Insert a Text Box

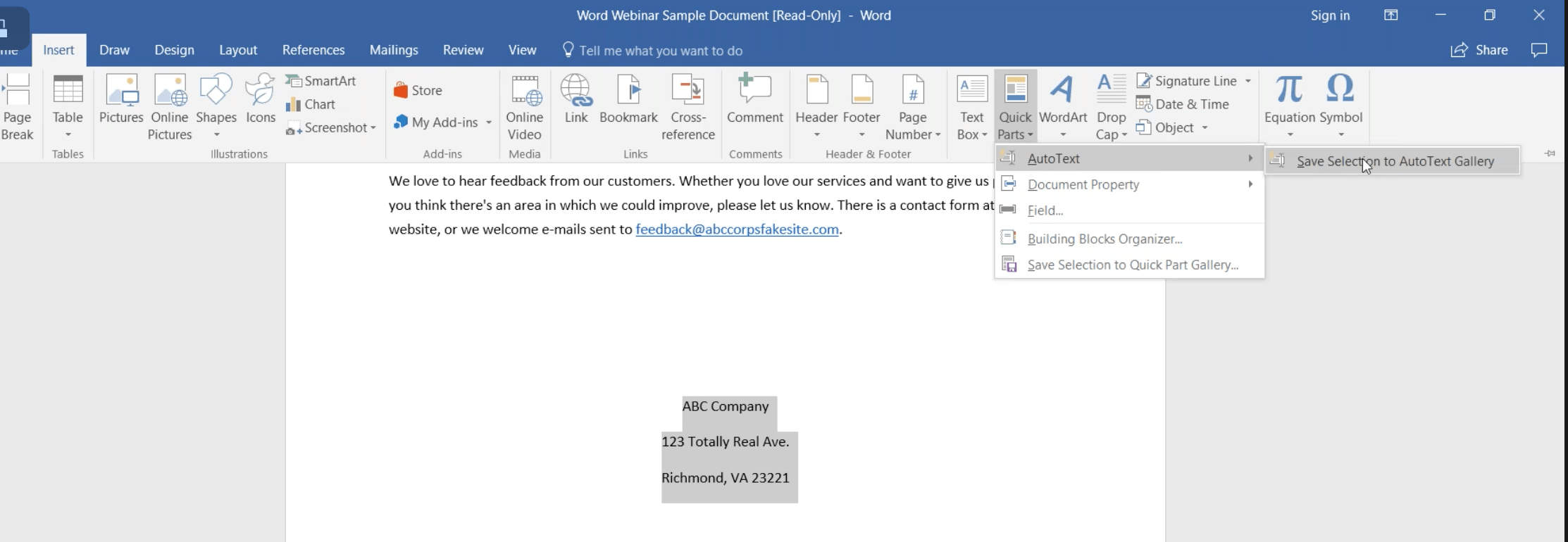click(972, 107)
